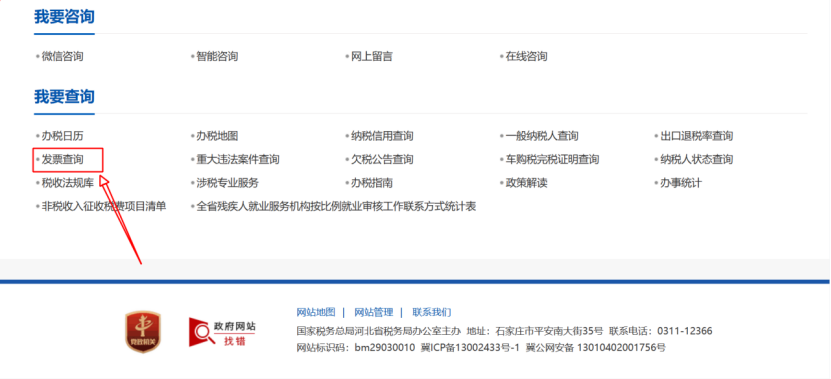831x379 pixels.
Task: Click 出口退税率查询
Action: tap(696, 136)
